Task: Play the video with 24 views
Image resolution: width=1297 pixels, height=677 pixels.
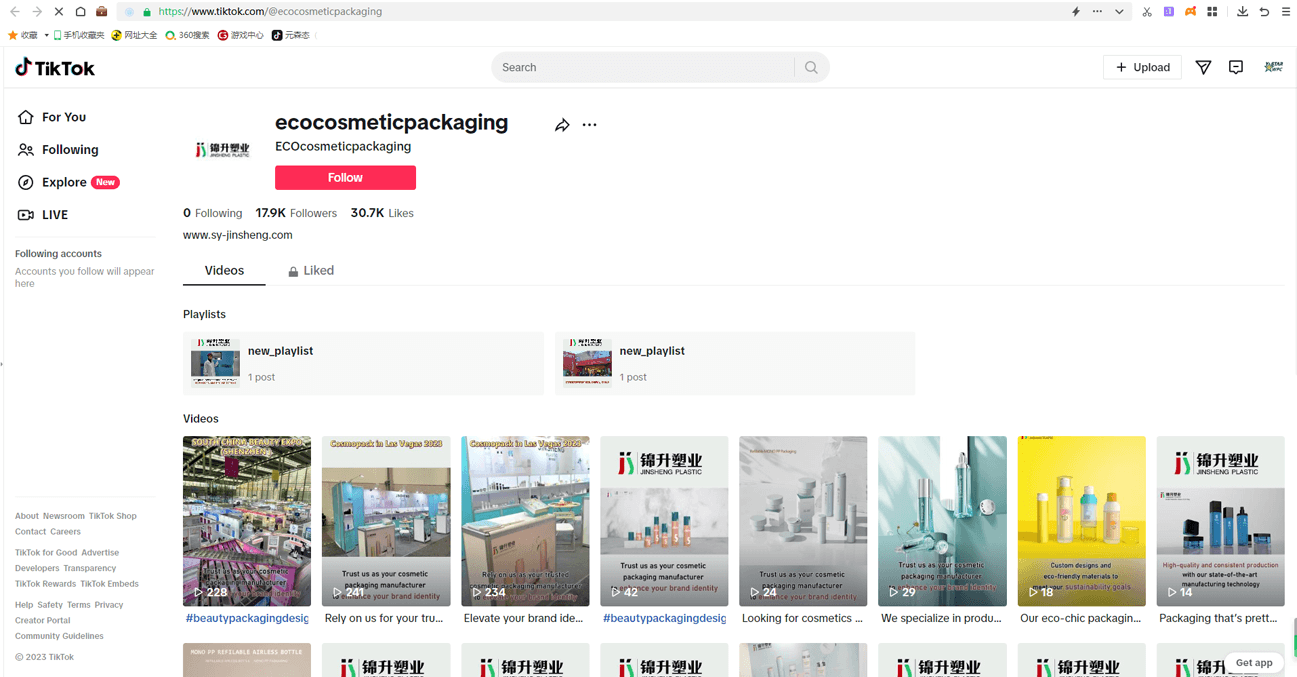Action: tap(803, 521)
